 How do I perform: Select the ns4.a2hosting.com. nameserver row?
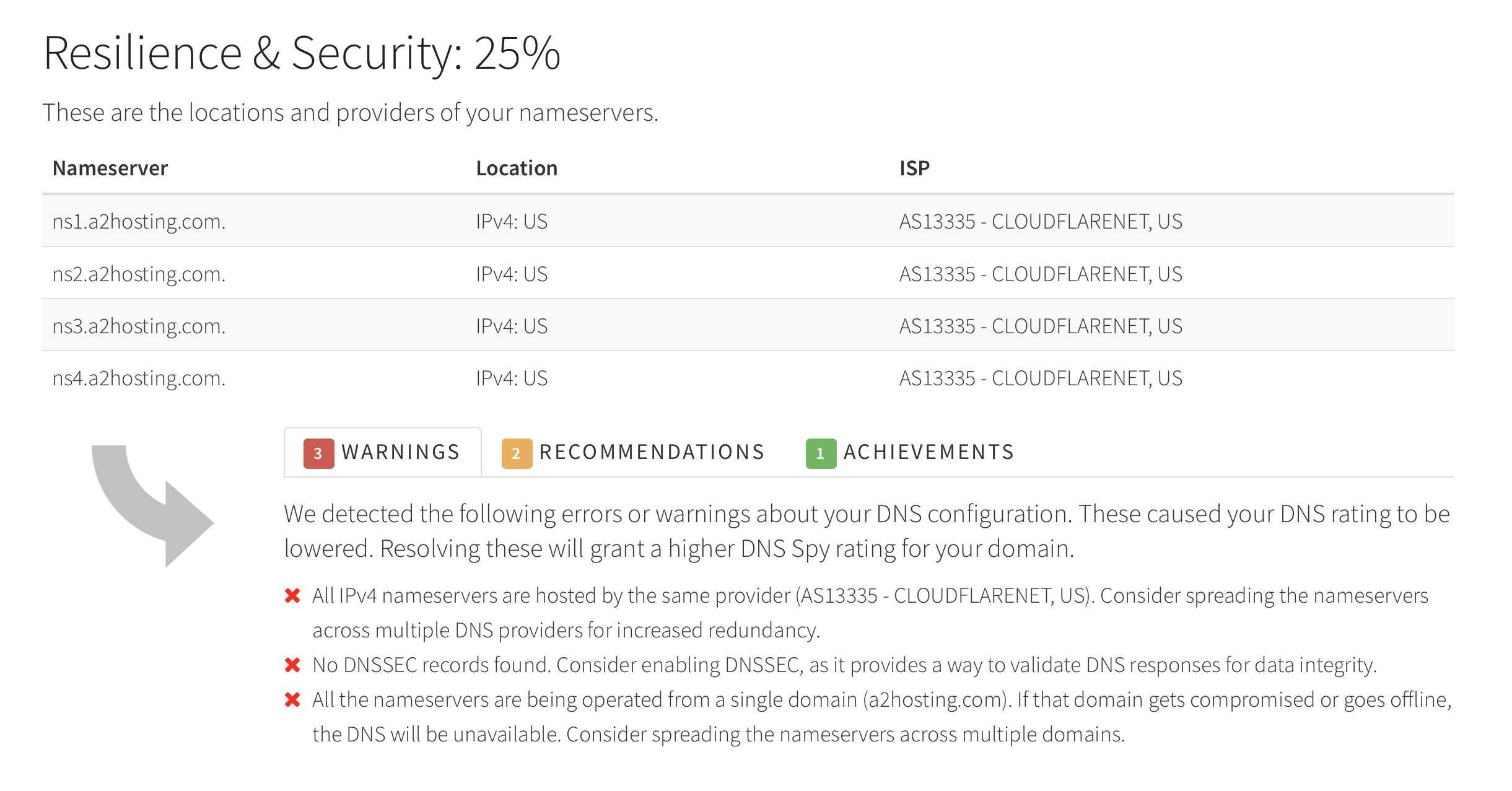coord(139,378)
